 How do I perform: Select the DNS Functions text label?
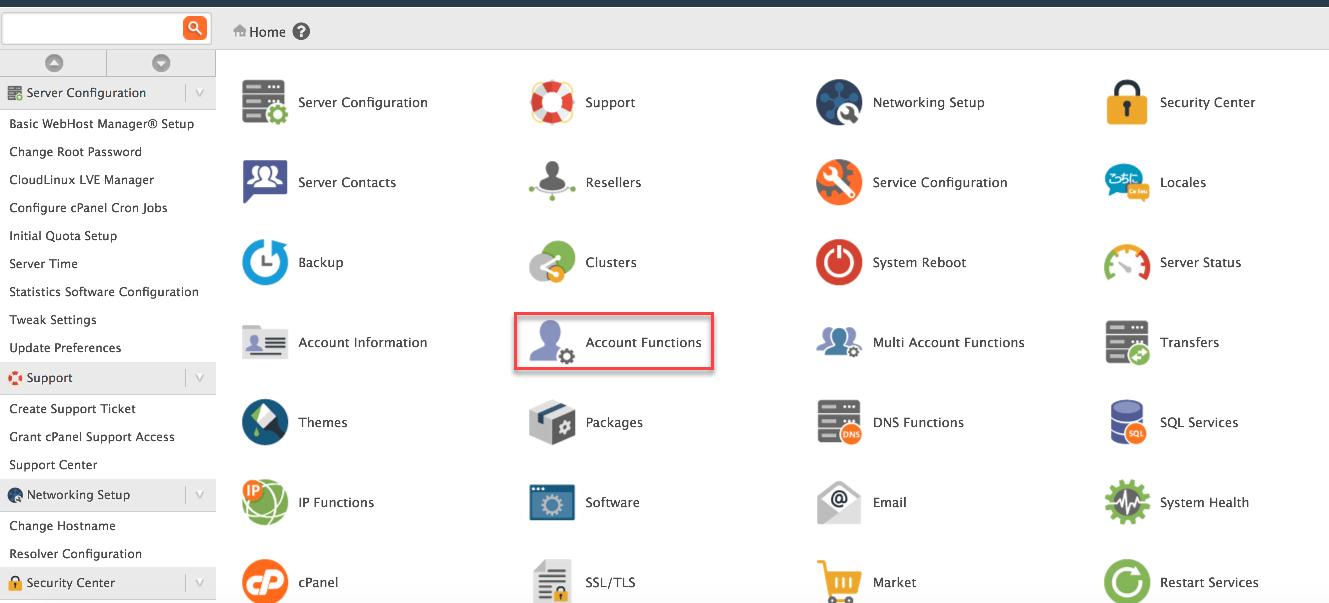point(918,422)
